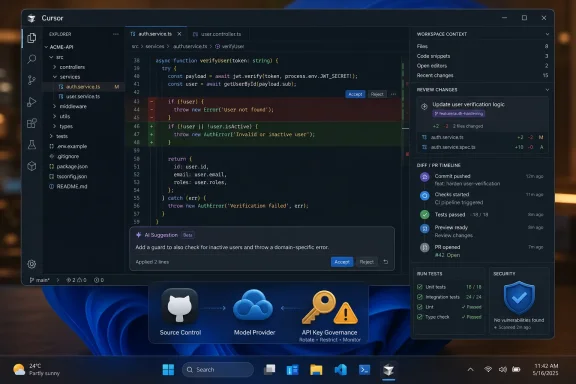Image resolution: width=576 pixels, height=384 pixels.
Task: Open the Search view in the activity bar
Action: tap(32, 59)
